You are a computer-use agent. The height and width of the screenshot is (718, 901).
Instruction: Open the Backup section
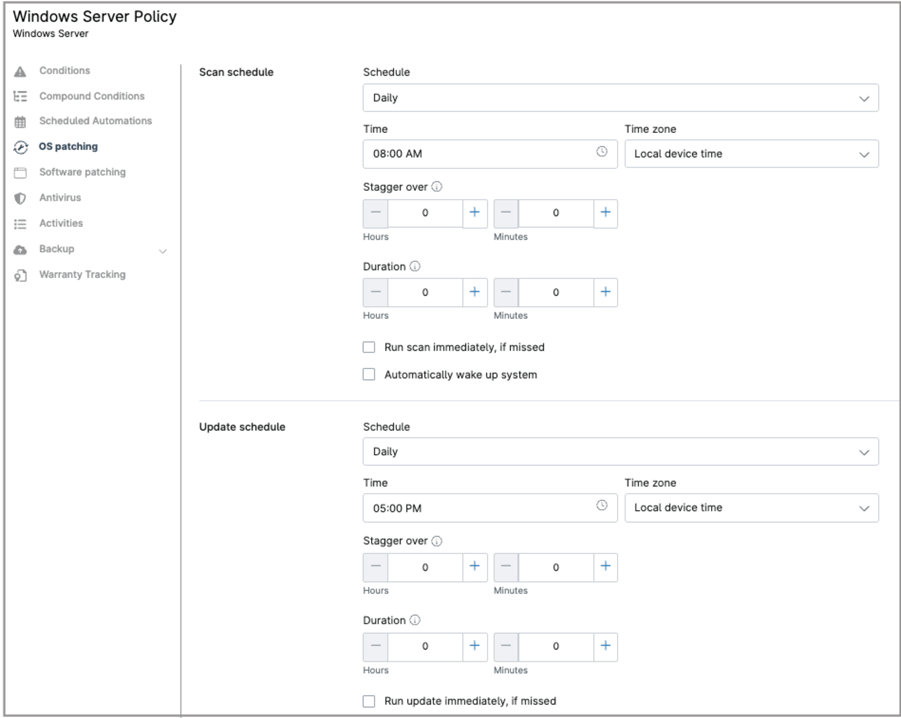(56, 249)
